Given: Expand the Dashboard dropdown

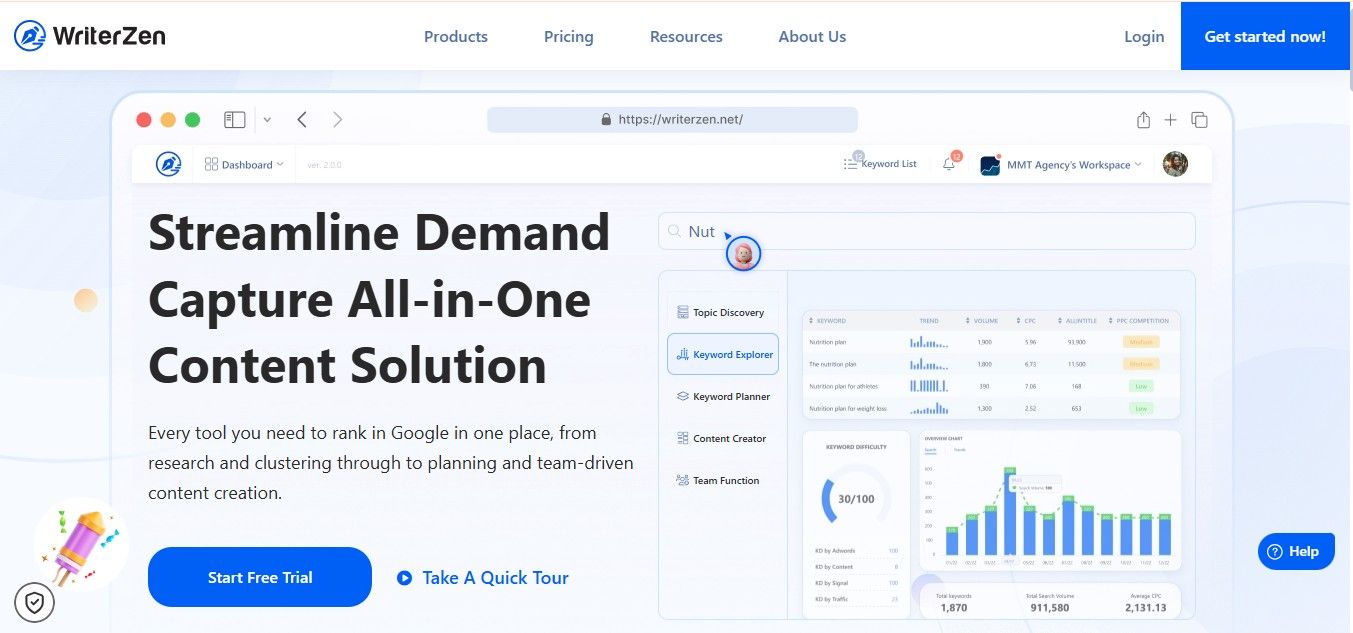Looking at the screenshot, I should [x=245, y=165].
